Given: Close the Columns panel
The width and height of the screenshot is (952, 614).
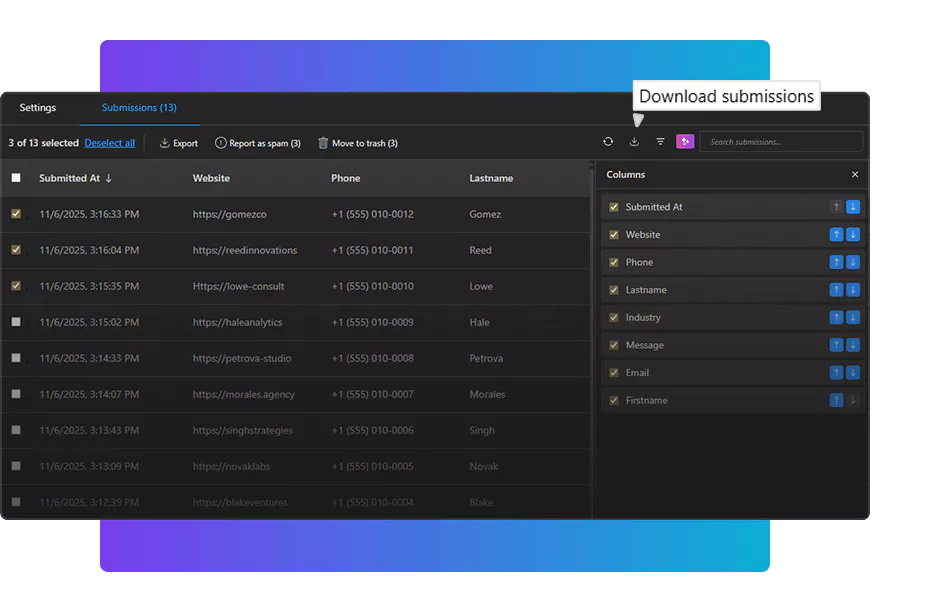Looking at the screenshot, I should (855, 175).
